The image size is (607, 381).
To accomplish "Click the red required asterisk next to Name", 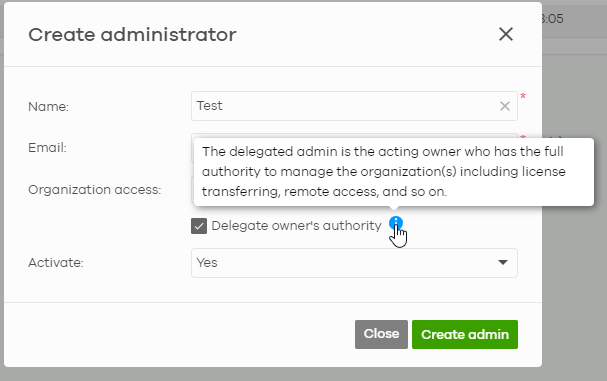I will (523, 96).
